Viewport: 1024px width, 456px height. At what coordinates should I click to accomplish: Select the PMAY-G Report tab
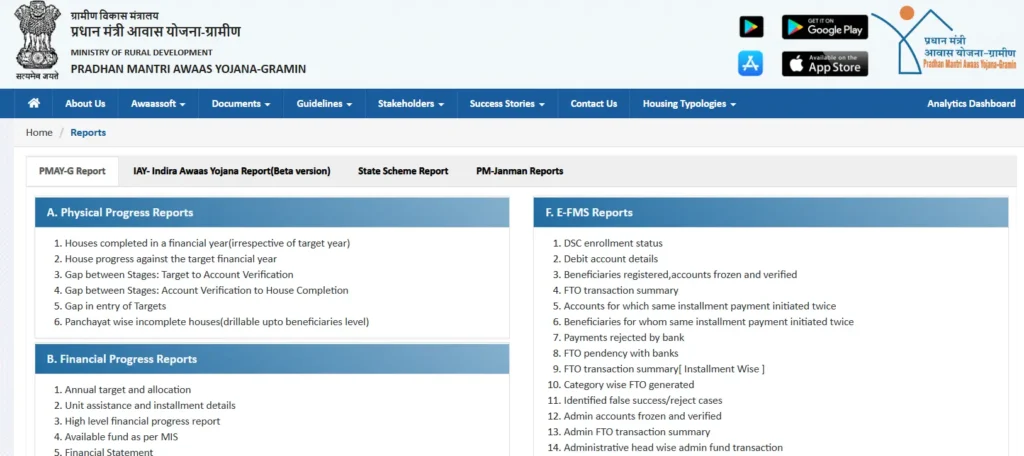[72, 171]
